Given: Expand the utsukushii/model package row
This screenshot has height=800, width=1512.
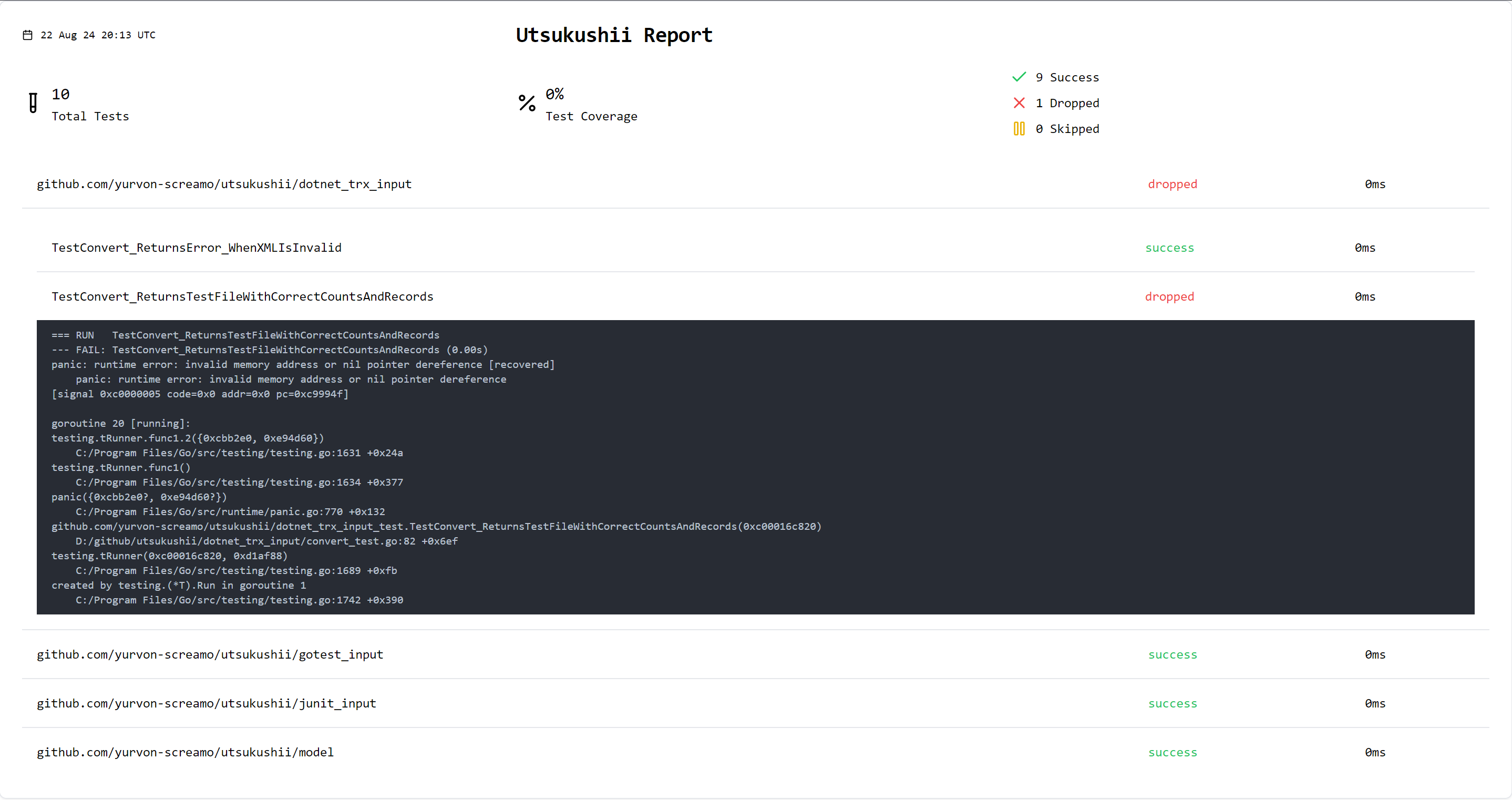Looking at the screenshot, I should click(185, 753).
